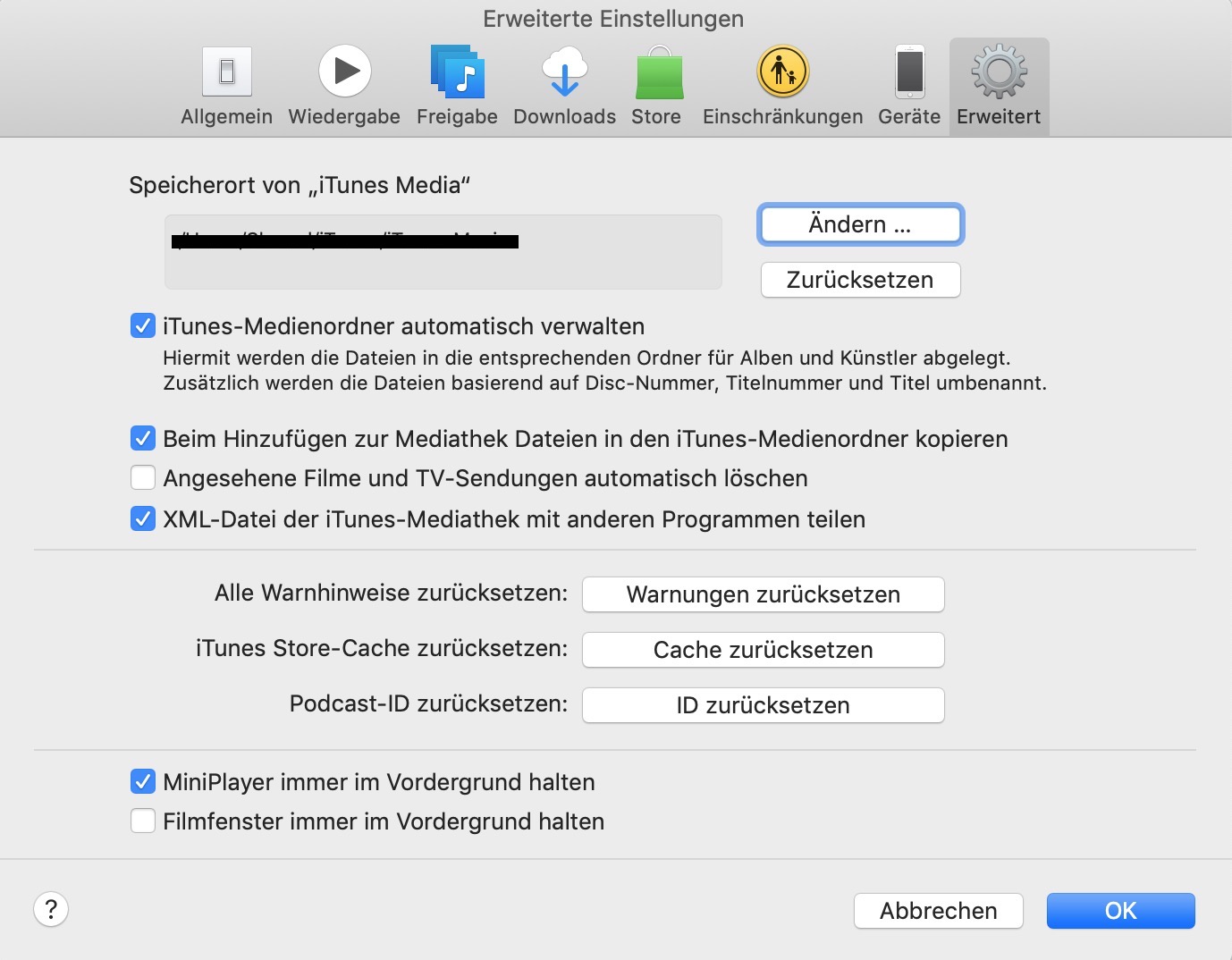
Task: Click Cache zurücksetzen button
Action: pos(764,650)
